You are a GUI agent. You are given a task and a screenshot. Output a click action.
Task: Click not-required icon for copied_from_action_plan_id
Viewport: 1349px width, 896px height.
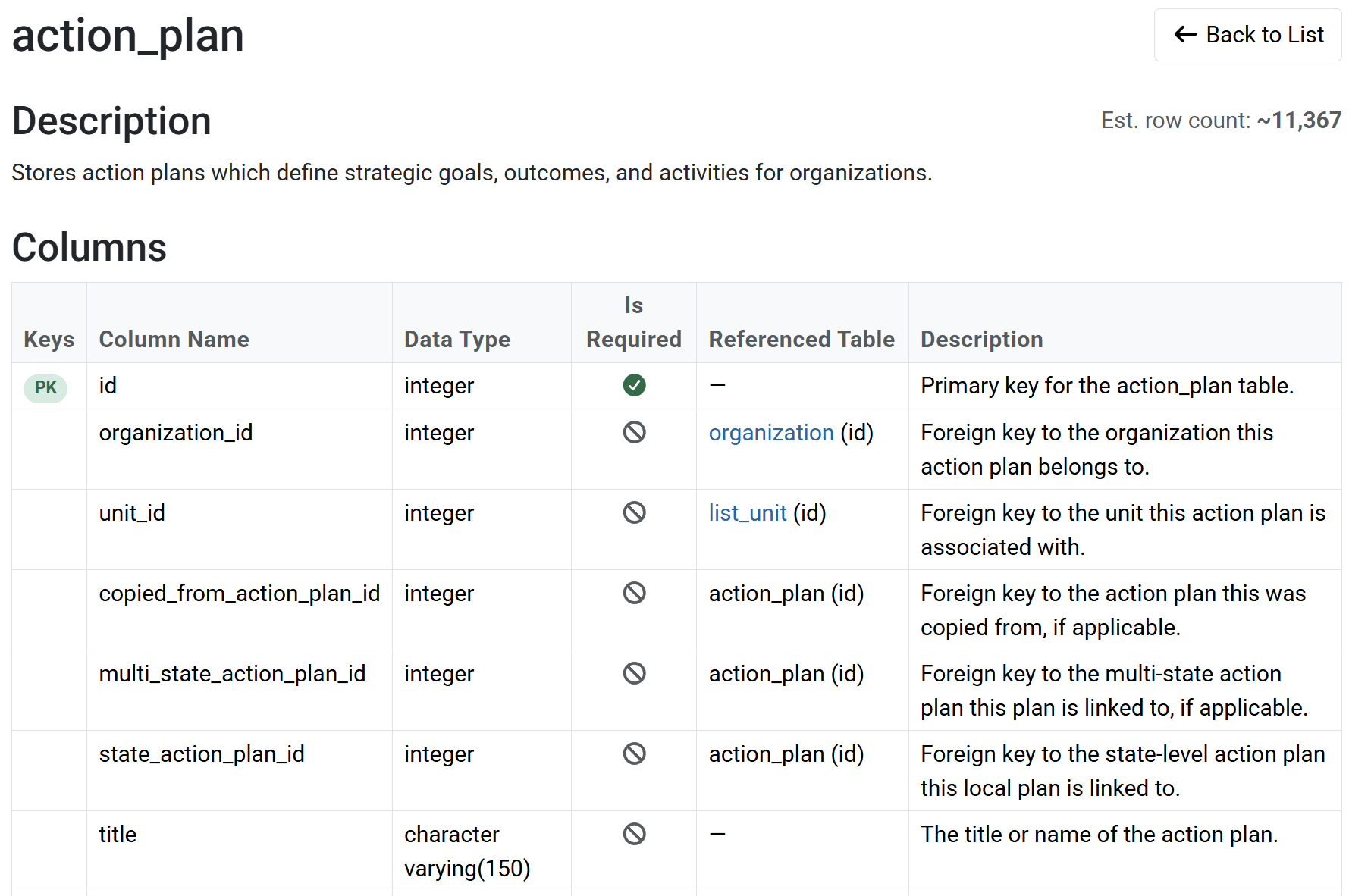pyautogui.click(x=634, y=594)
